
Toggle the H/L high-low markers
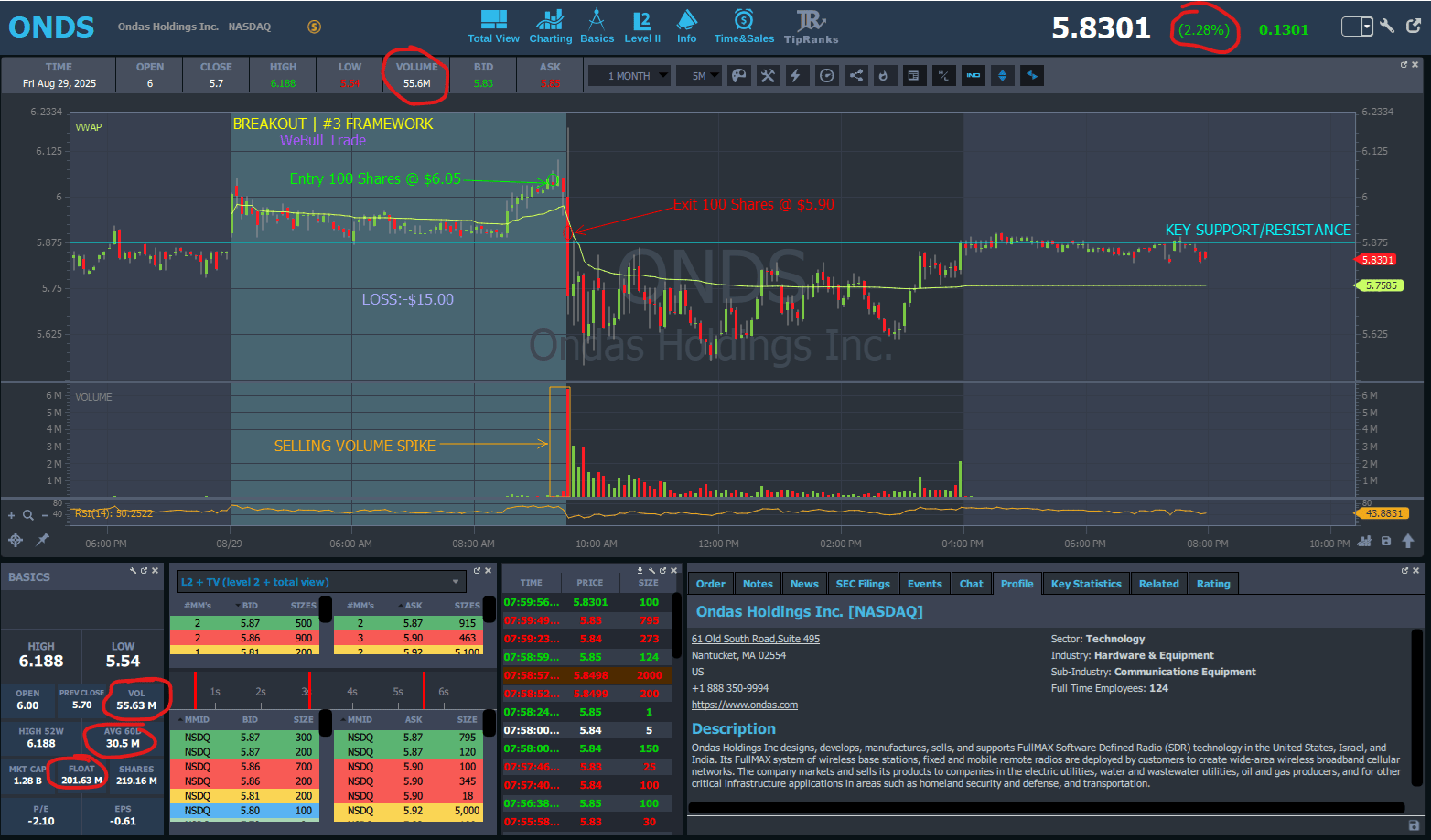943,76
